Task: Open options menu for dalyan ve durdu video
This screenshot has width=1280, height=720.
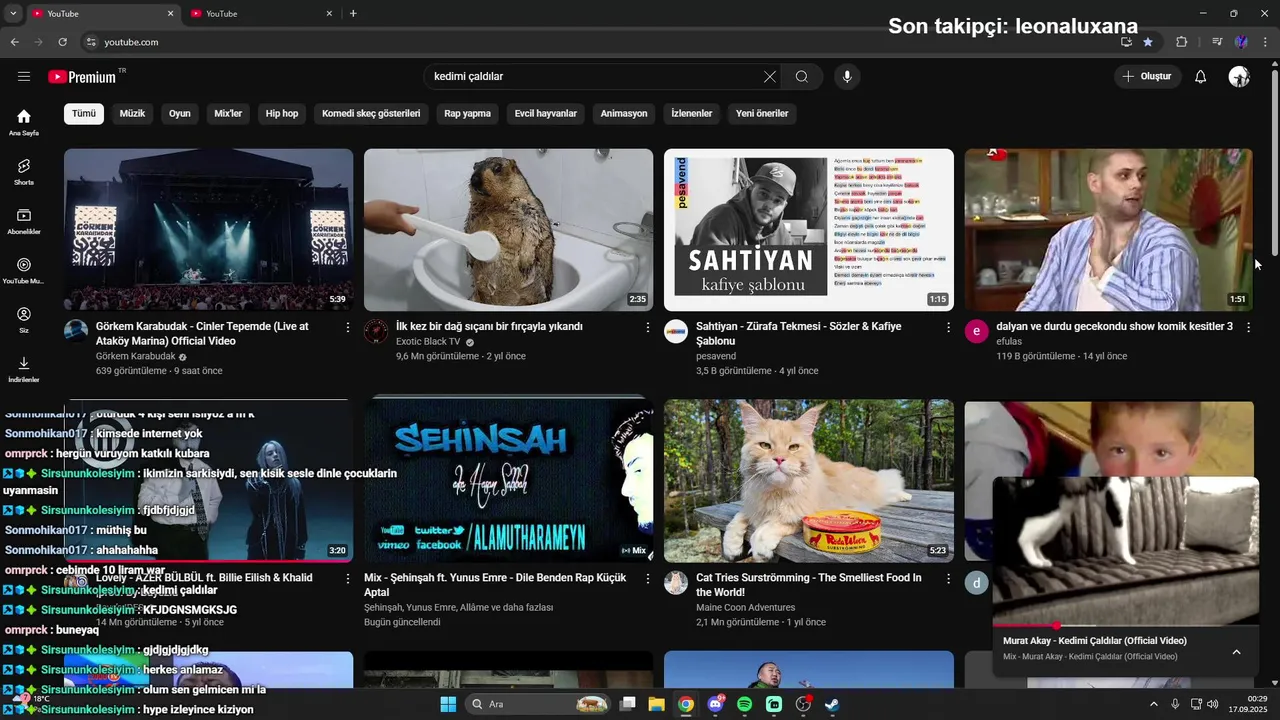Action: tap(1248, 327)
